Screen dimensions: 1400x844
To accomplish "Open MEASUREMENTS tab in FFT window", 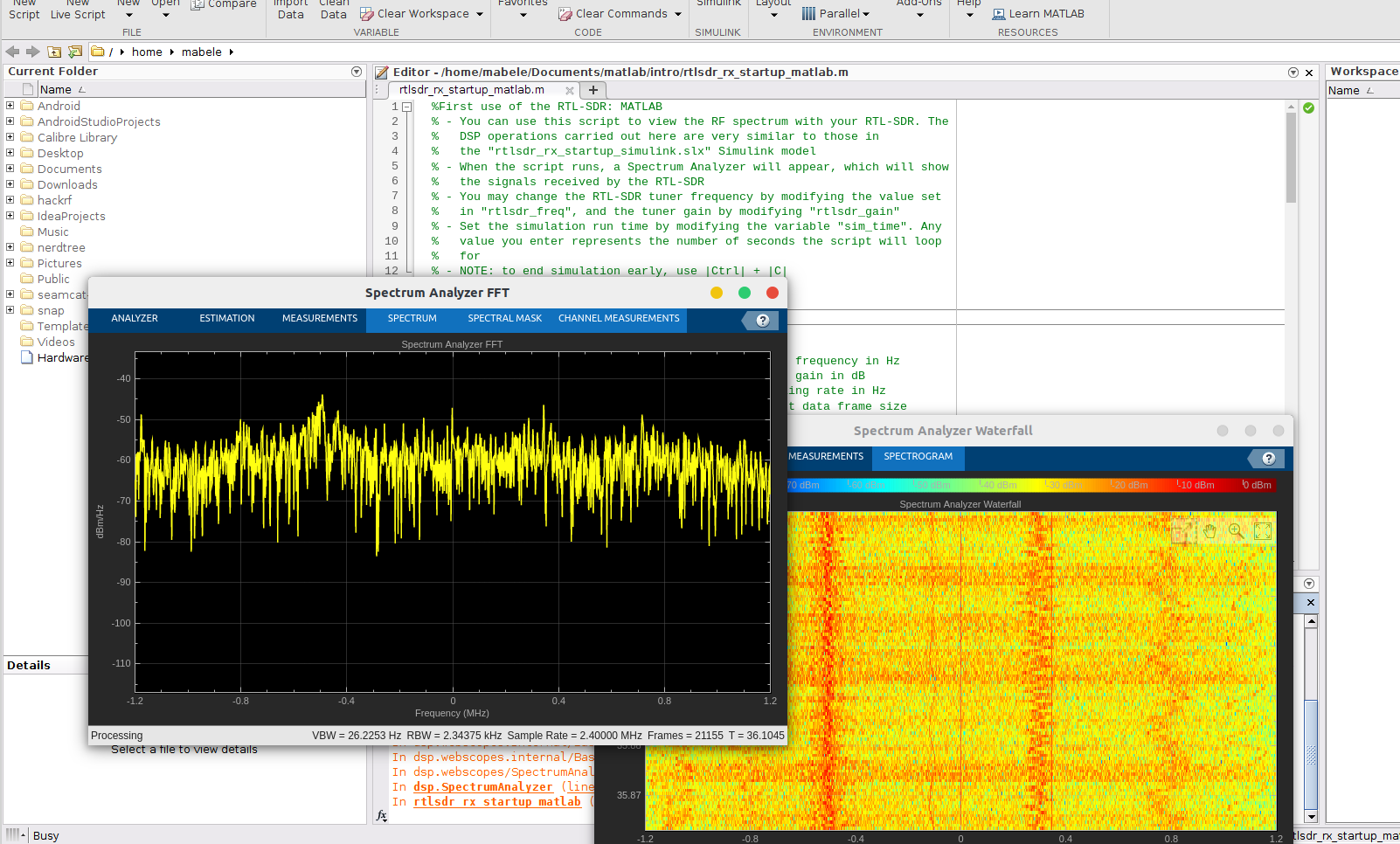I will coord(320,319).
